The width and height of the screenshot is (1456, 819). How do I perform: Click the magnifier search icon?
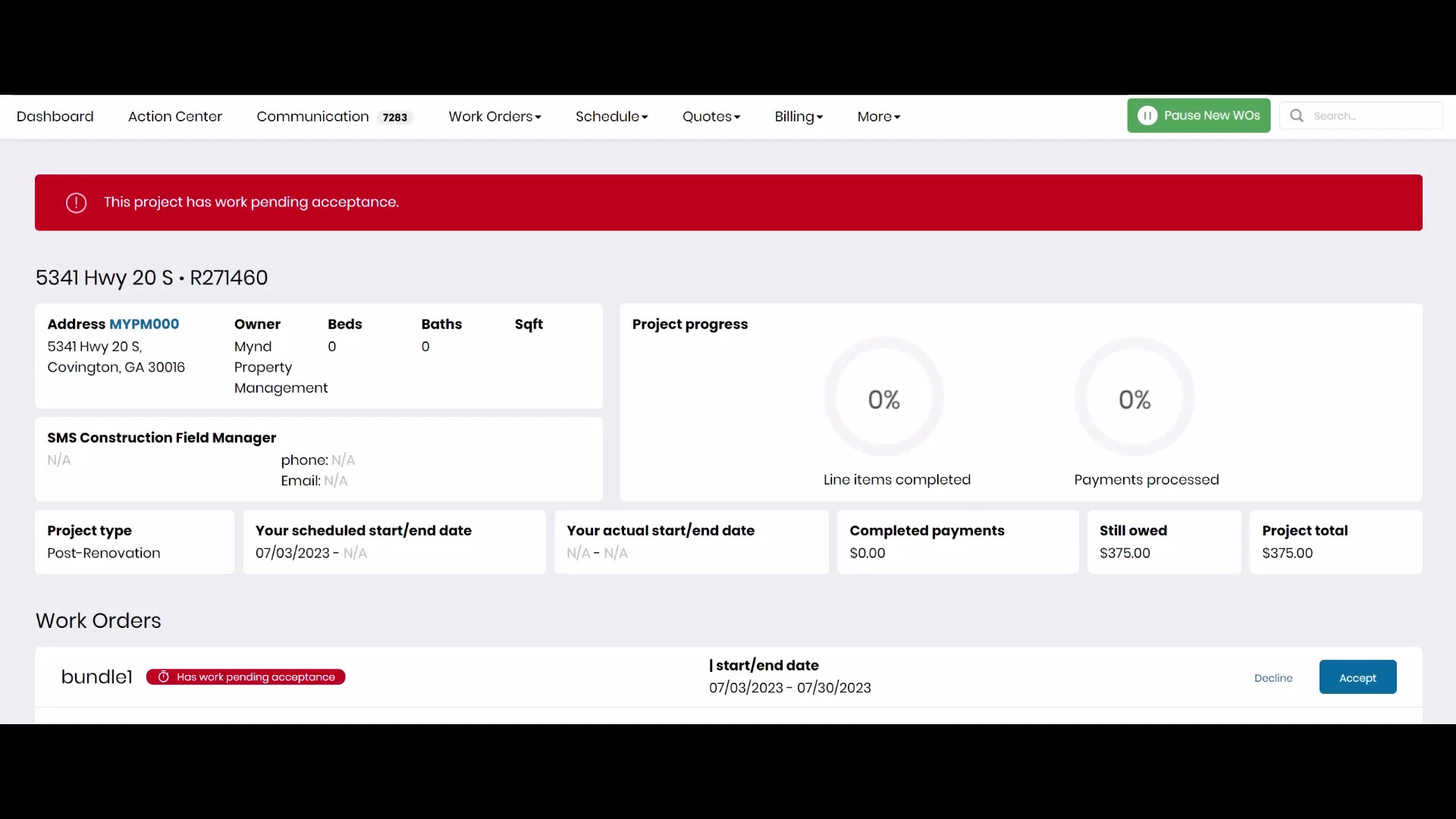[1297, 115]
